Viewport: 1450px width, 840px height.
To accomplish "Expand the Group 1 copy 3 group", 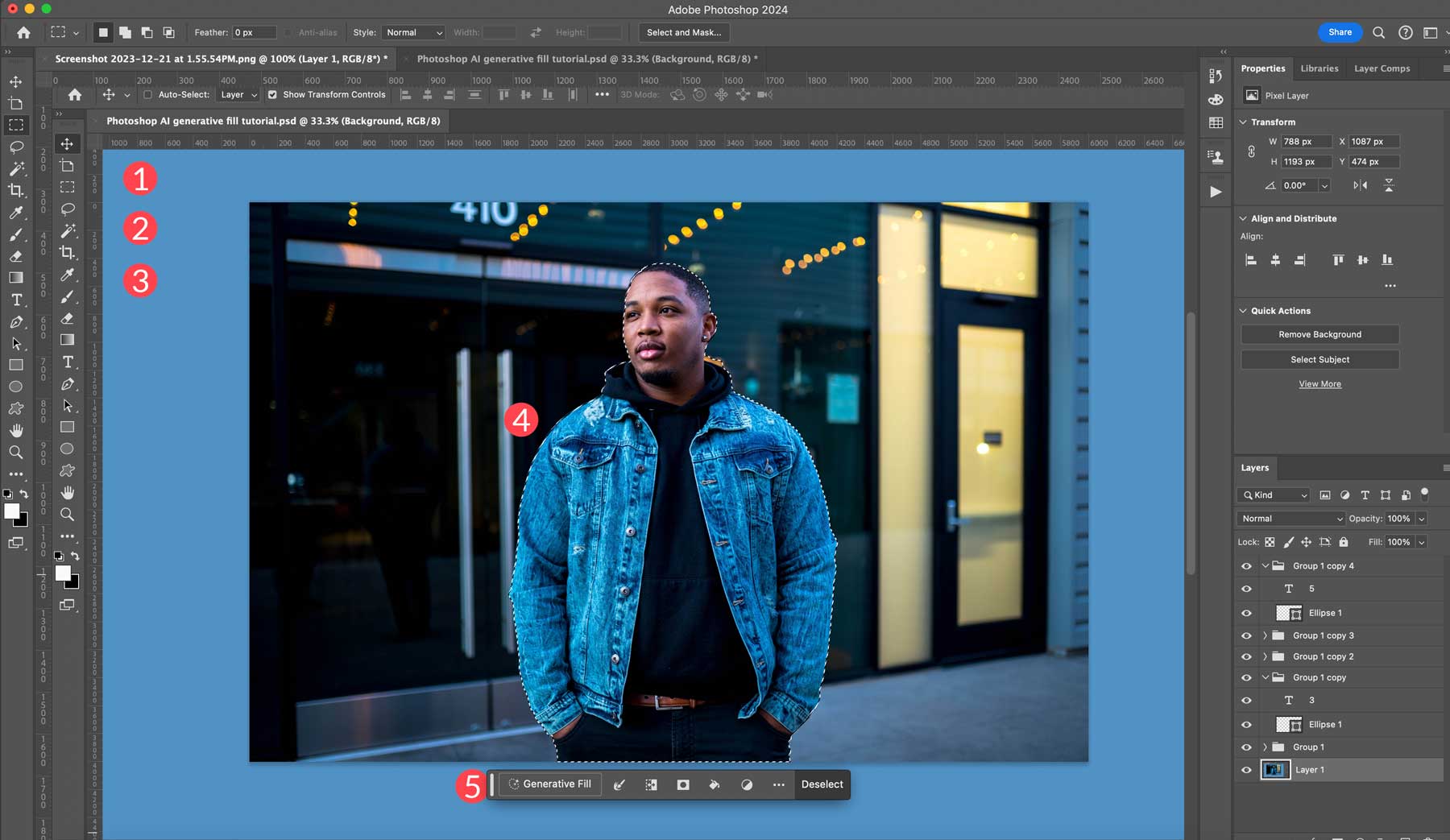I will pyautogui.click(x=1265, y=635).
